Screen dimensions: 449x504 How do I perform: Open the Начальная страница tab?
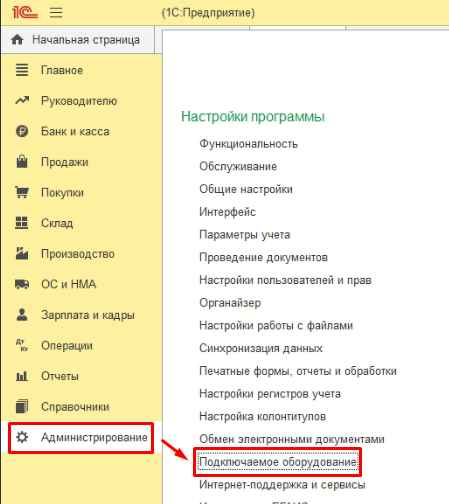(x=78, y=40)
